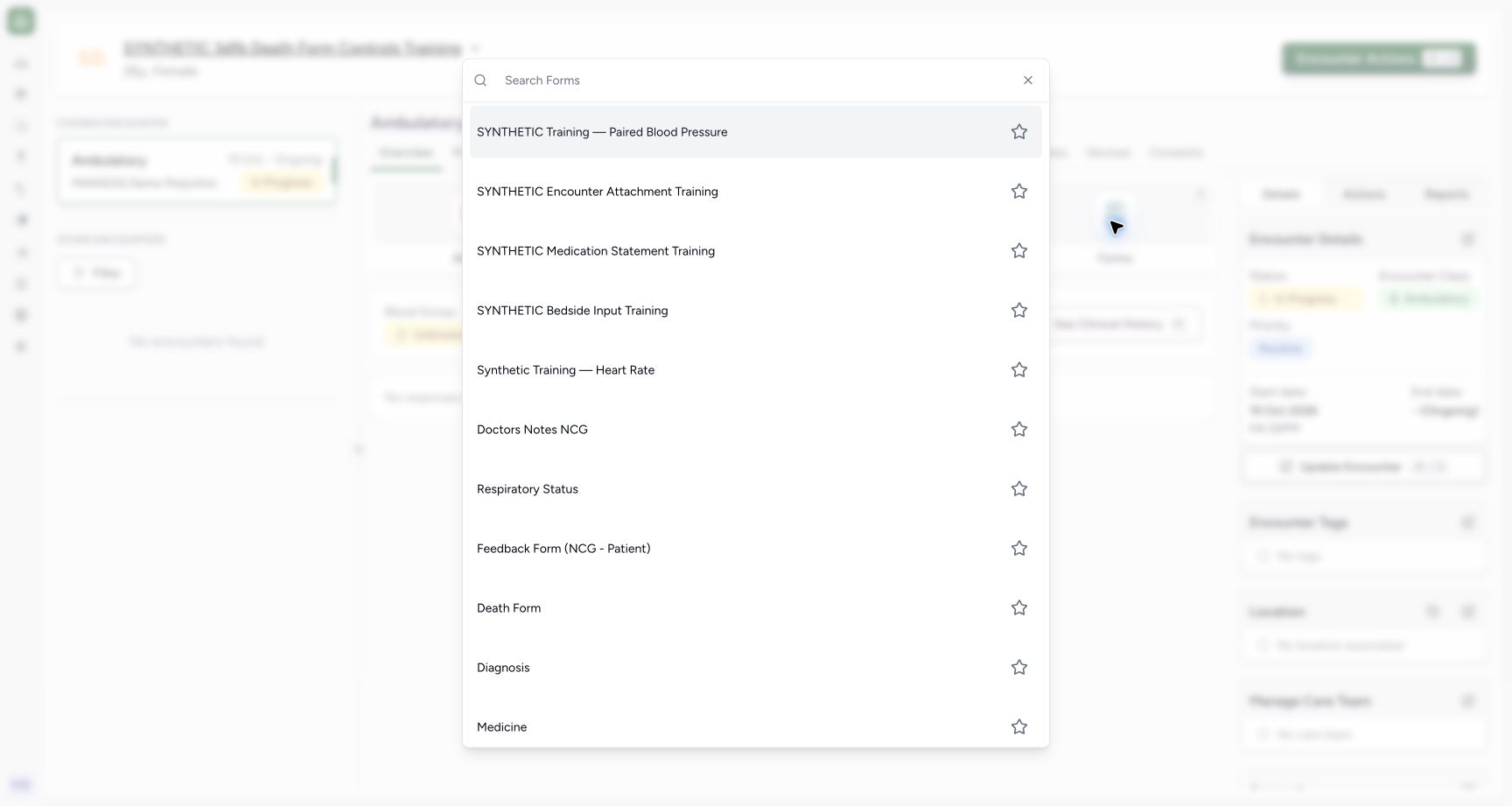Open Synthetic Training — Heart Rate form
The width and height of the screenshot is (1512, 806).
click(756, 370)
